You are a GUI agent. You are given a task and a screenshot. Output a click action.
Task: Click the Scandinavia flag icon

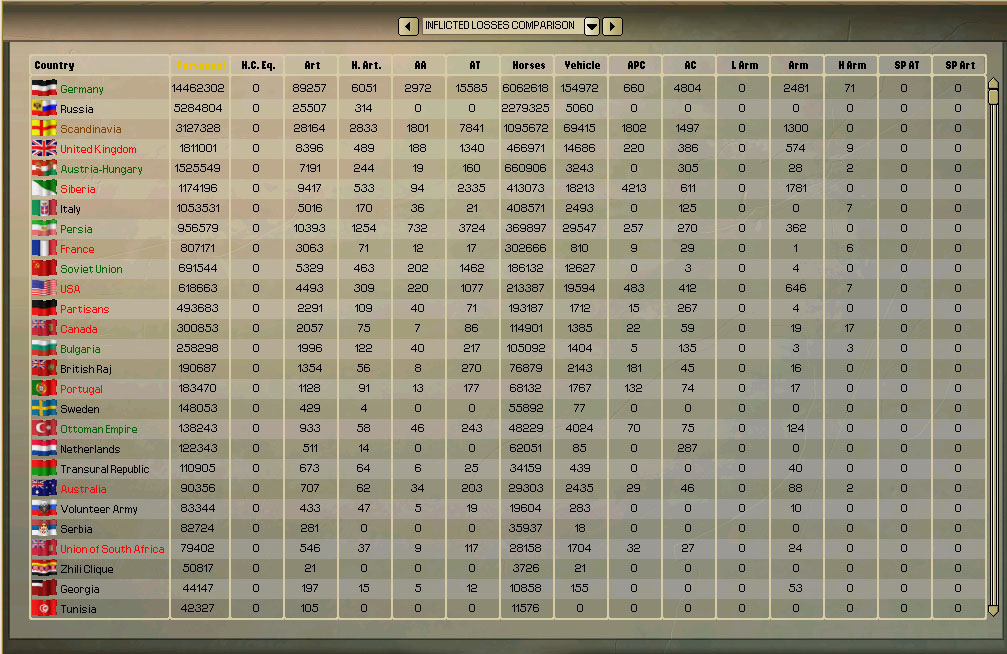44,128
